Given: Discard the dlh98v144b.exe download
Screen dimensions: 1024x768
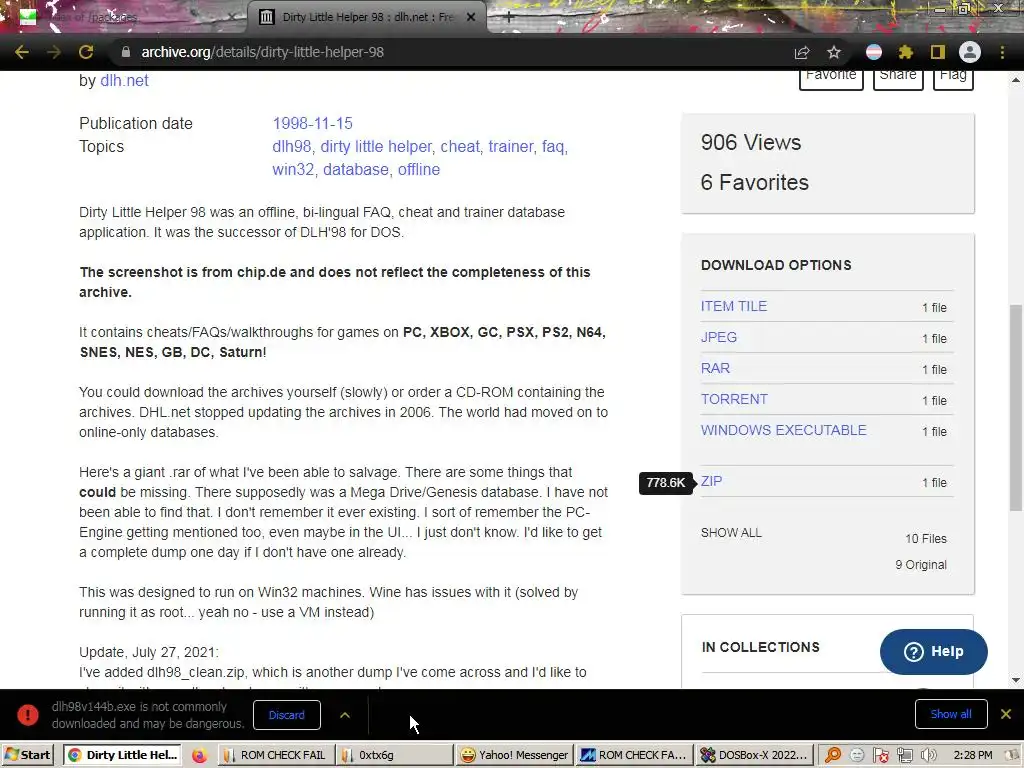Looking at the screenshot, I should pyautogui.click(x=287, y=715).
